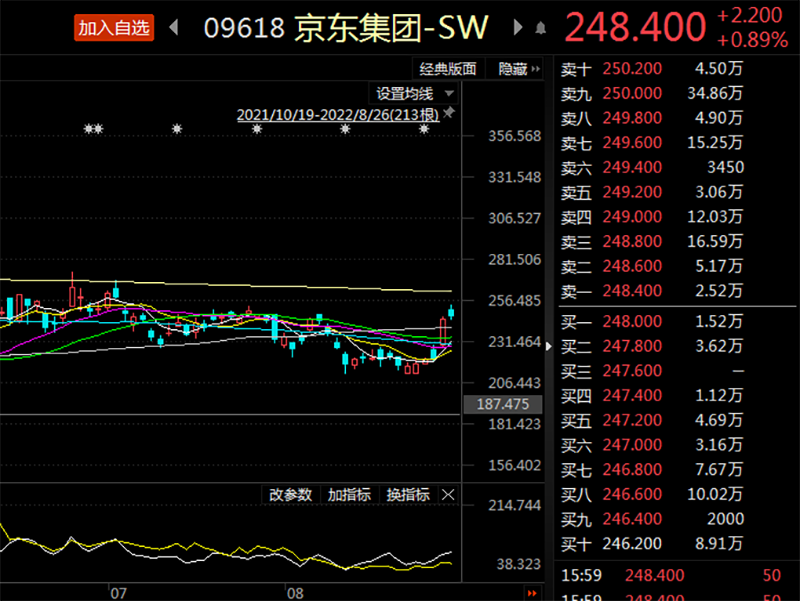Click 改参数 to modify indicator parameters
Screen dimensions: 800x601
(291, 494)
